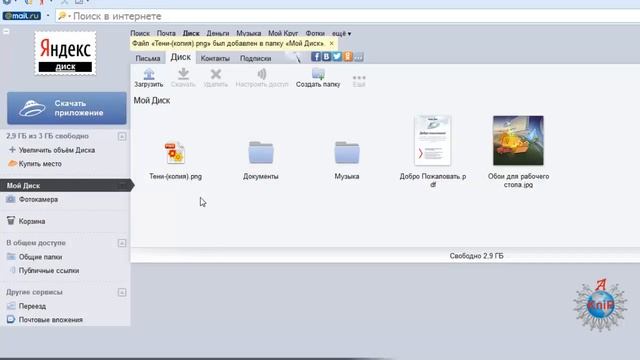The image size is (640, 360).
Task: Click the Twitter share icon
Action: [337, 56]
